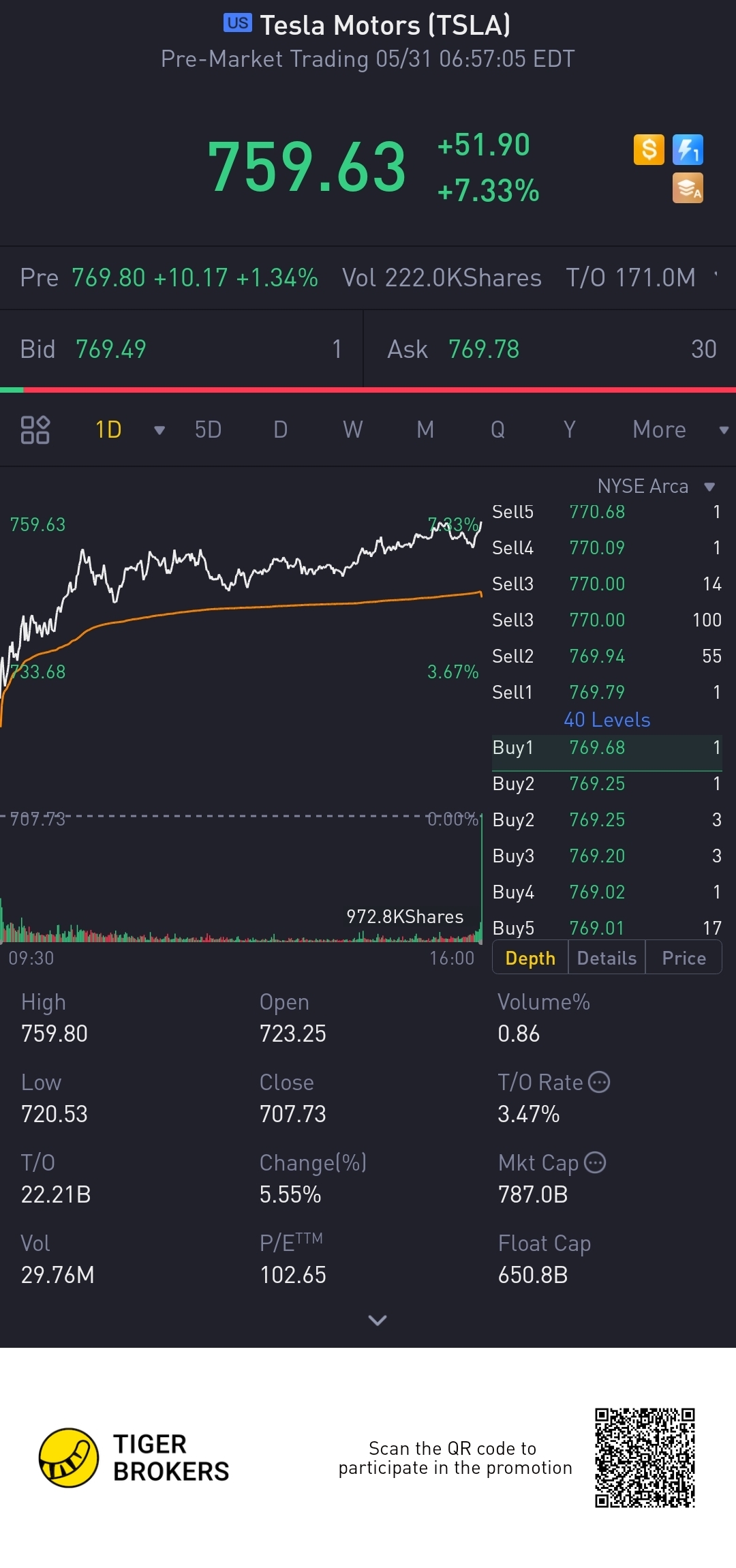Tap the Low 720.53 value
Screen dimensions: 736x1568
tap(55, 1114)
